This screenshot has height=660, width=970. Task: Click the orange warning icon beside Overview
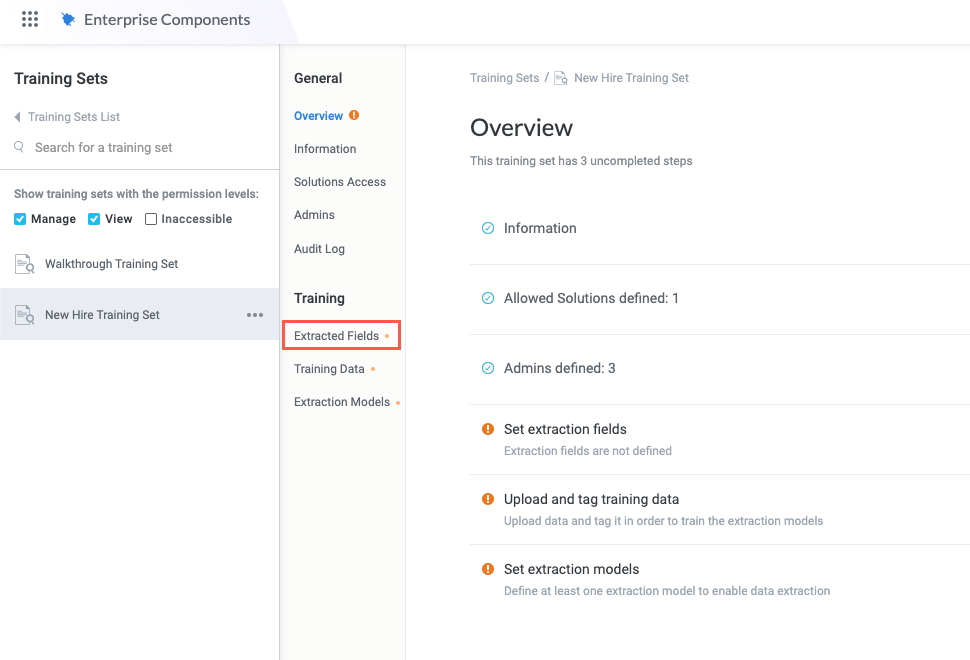click(x=354, y=116)
